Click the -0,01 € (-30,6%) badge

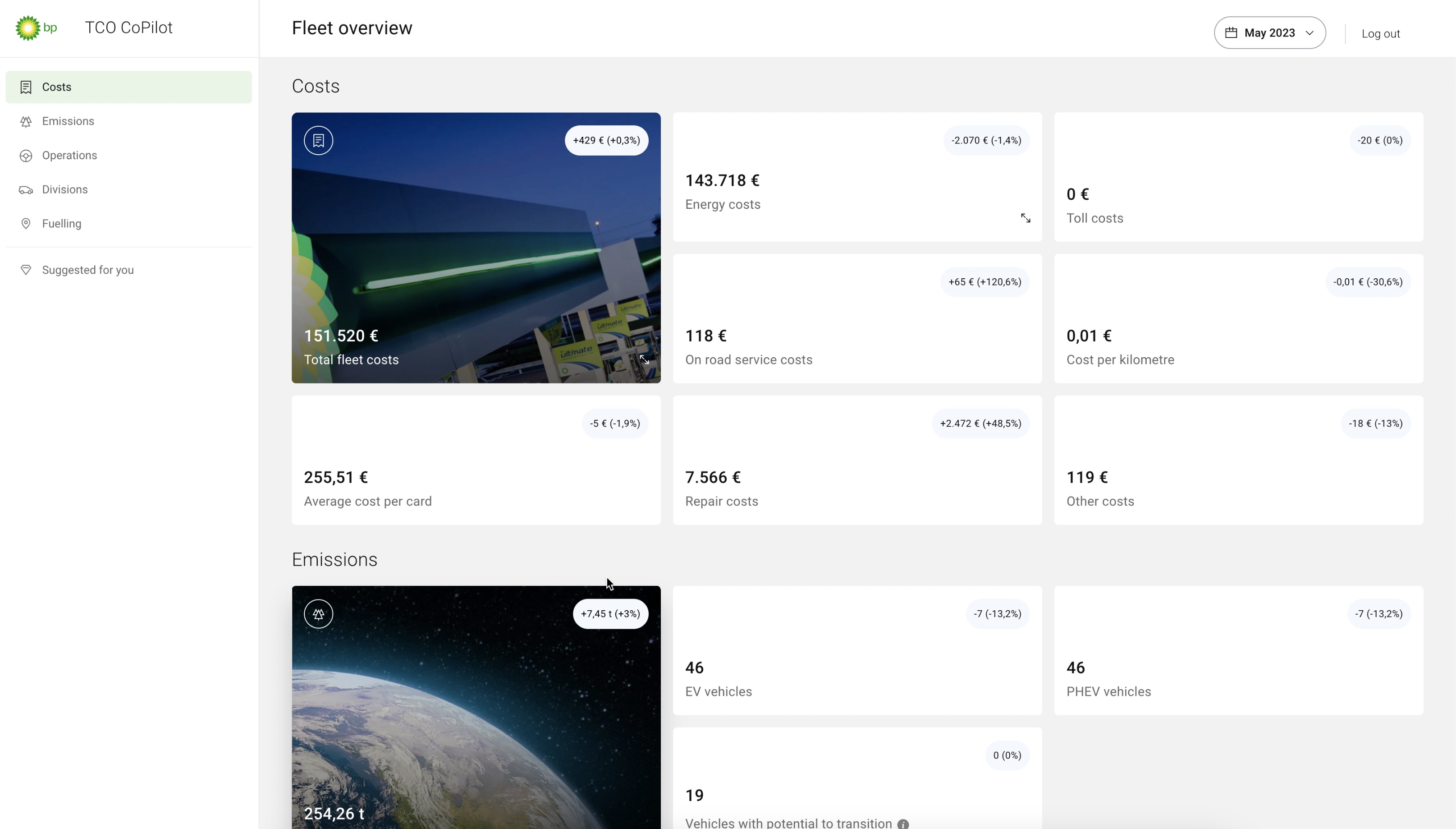1368,282
